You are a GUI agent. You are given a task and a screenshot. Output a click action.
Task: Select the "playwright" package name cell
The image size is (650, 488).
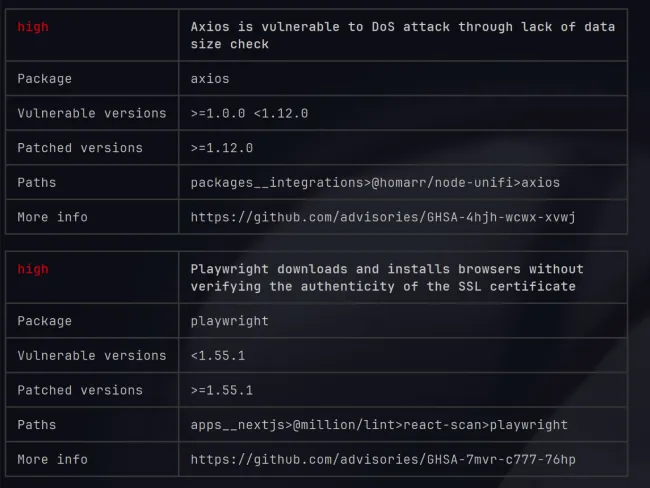pos(230,321)
